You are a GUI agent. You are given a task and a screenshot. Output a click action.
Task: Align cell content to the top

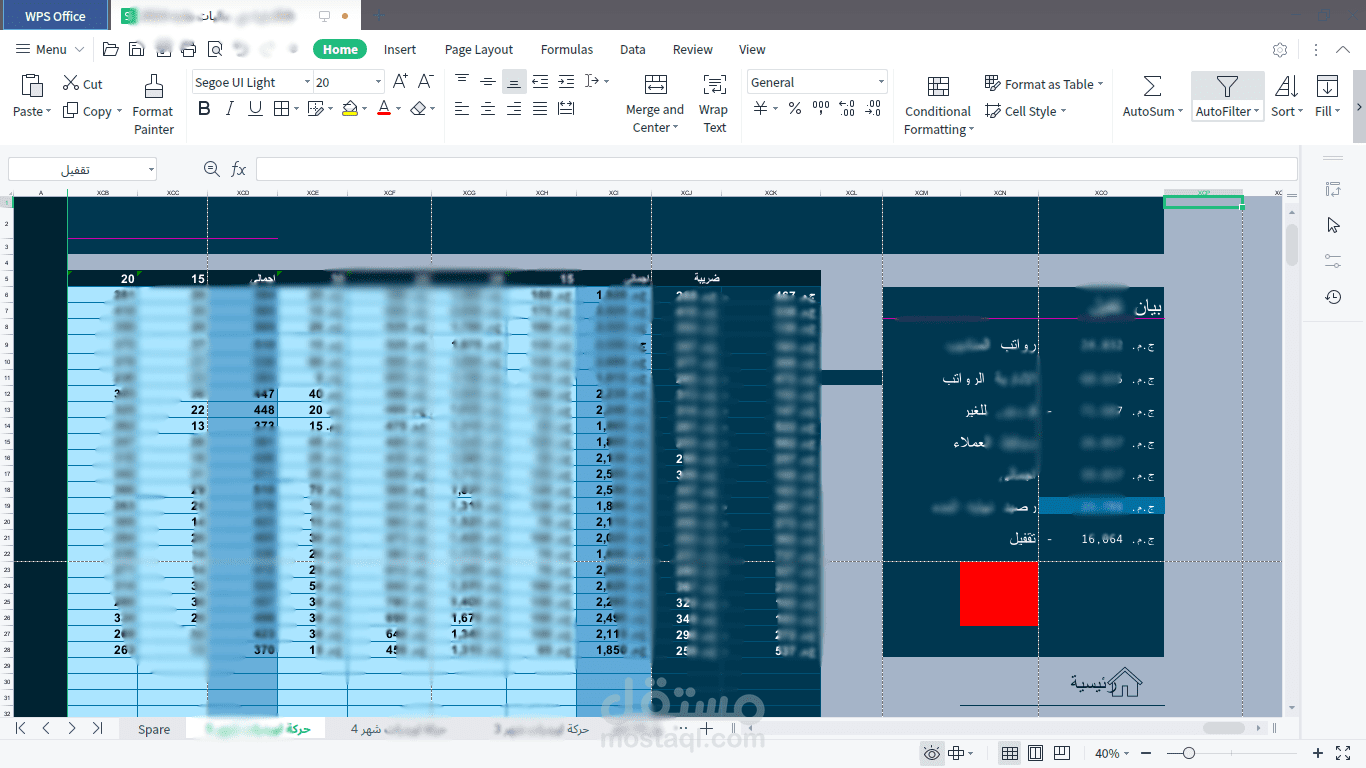click(x=461, y=81)
